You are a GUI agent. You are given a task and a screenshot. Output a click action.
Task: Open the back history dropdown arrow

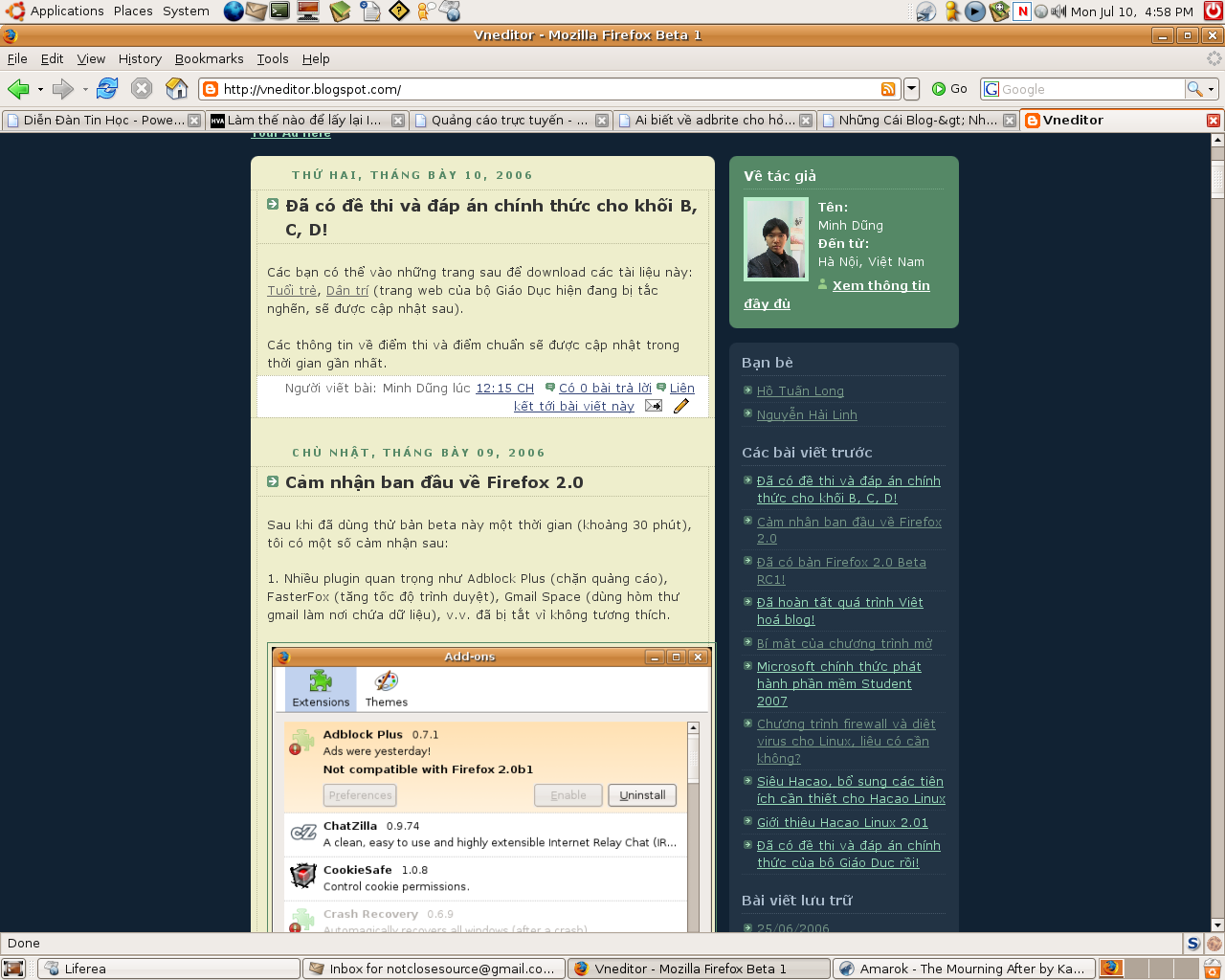coord(40,90)
